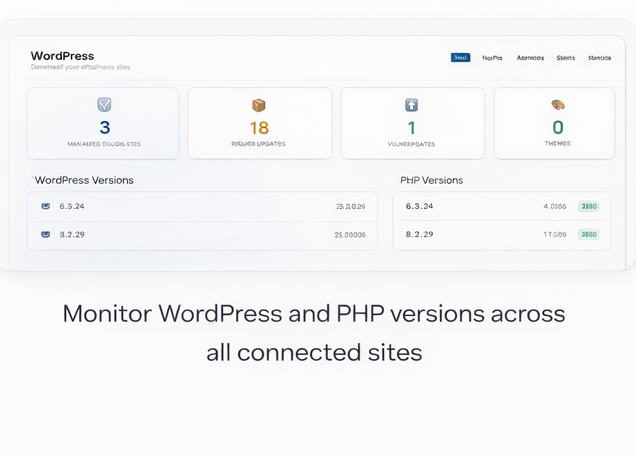Click the blue icon beside WordPress version 8.2.29
636x456 pixels.
pos(46,234)
